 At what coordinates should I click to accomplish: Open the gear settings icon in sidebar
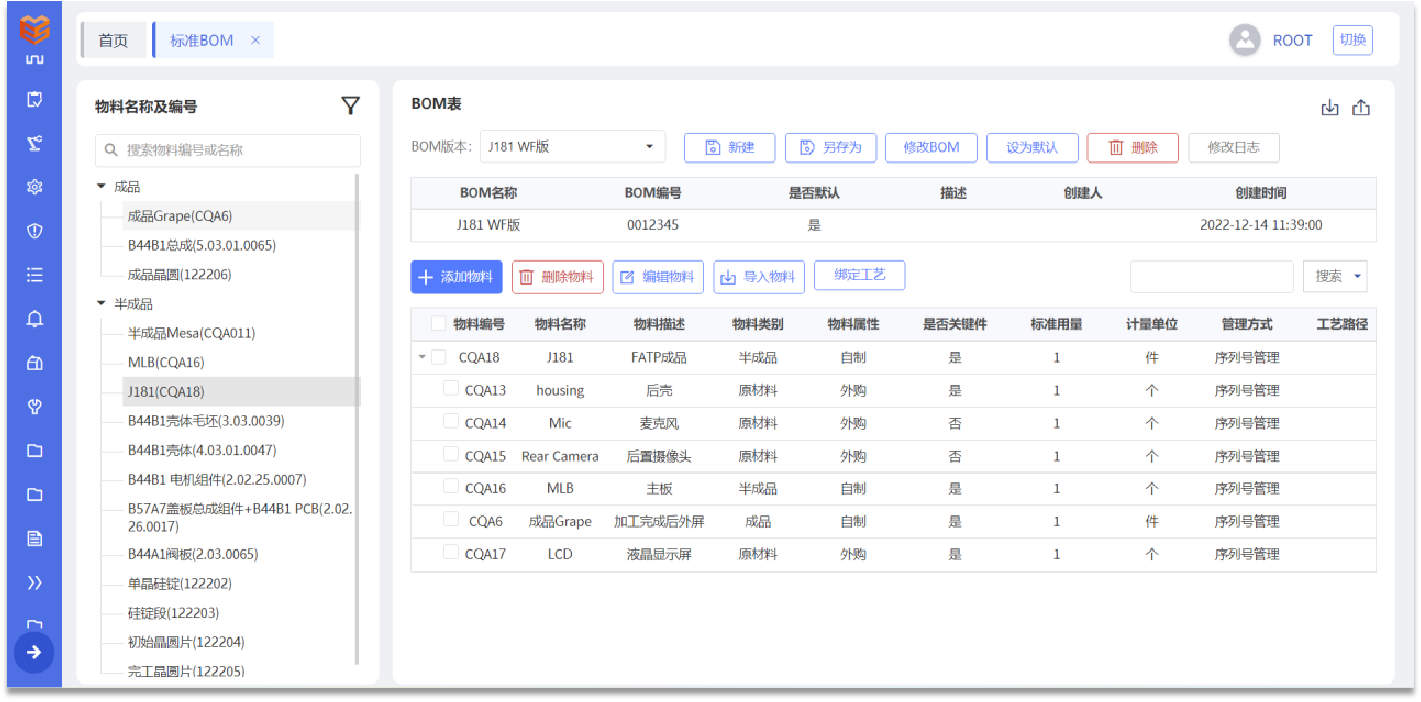pos(35,187)
